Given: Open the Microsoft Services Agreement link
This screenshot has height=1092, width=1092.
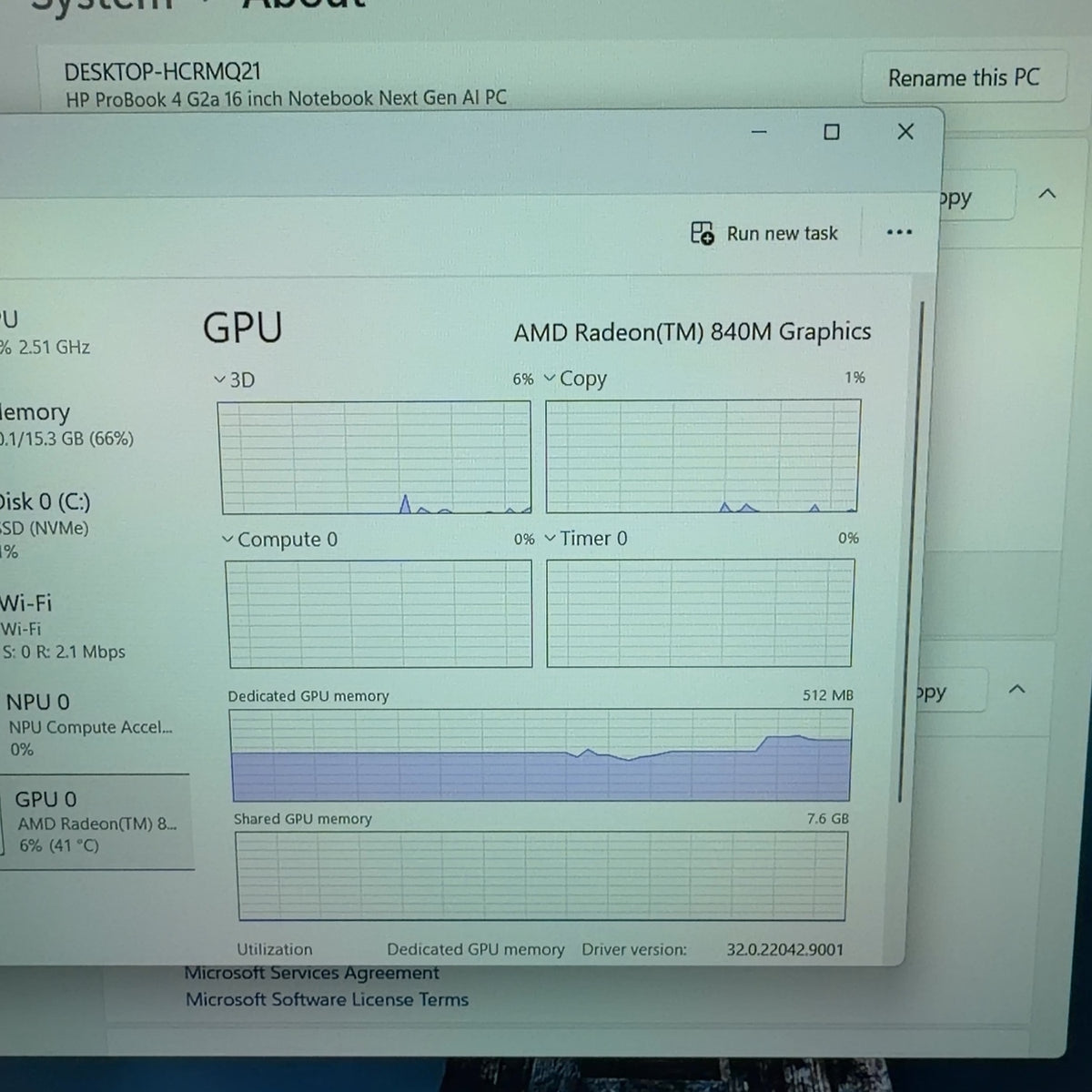Looking at the screenshot, I should (312, 974).
